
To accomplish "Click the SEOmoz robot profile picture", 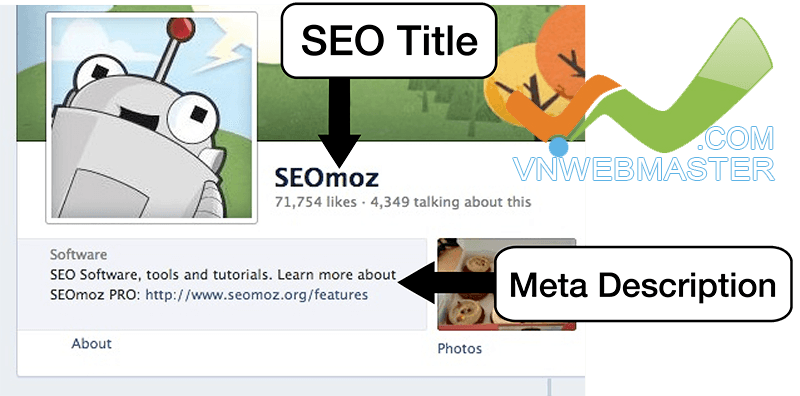I will pos(152,117).
